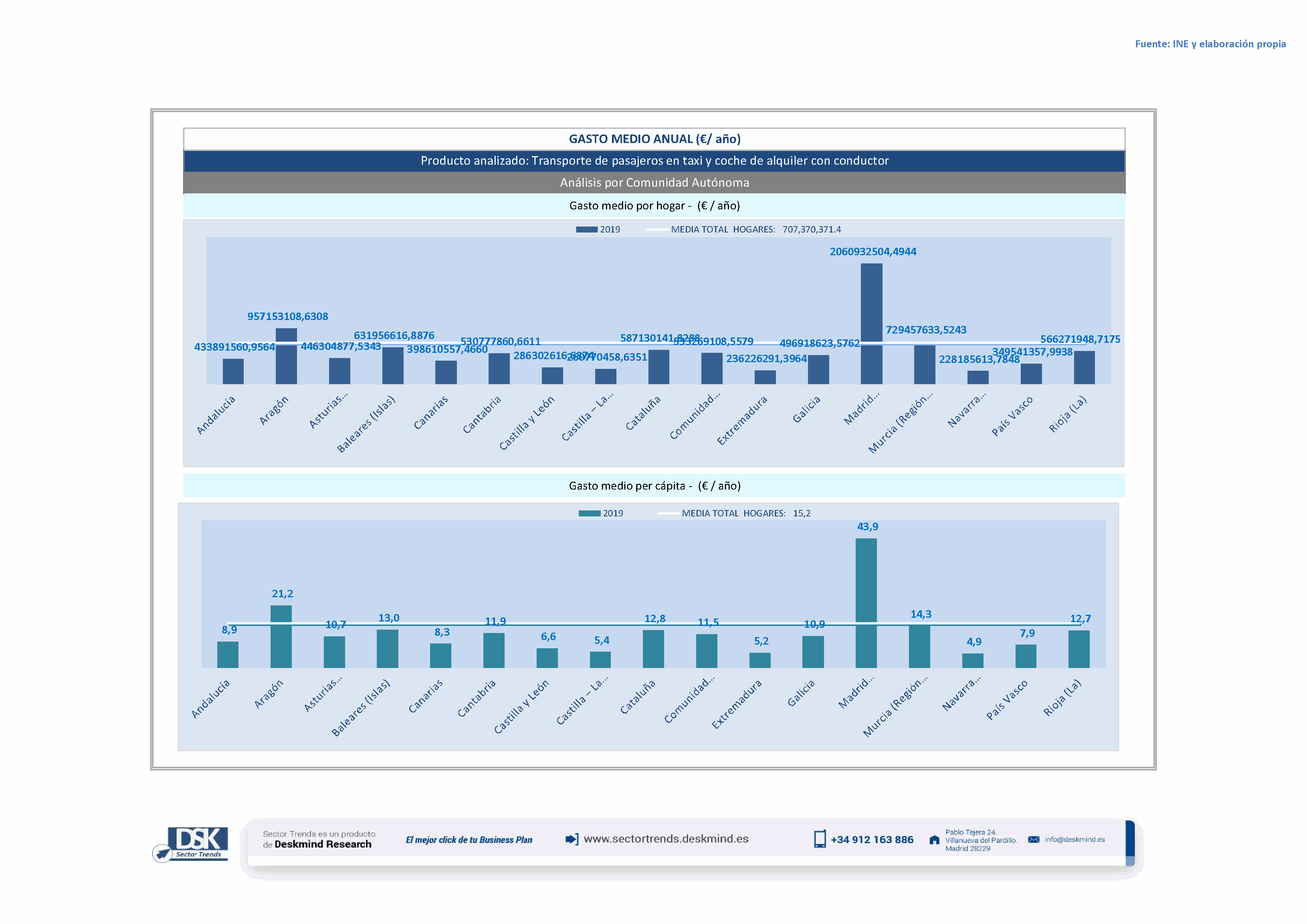Viewport: 1307px width, 924px height.
Task: Select the Rioja (La) bar in the per cápita chart
Action: pos(1079,649)
